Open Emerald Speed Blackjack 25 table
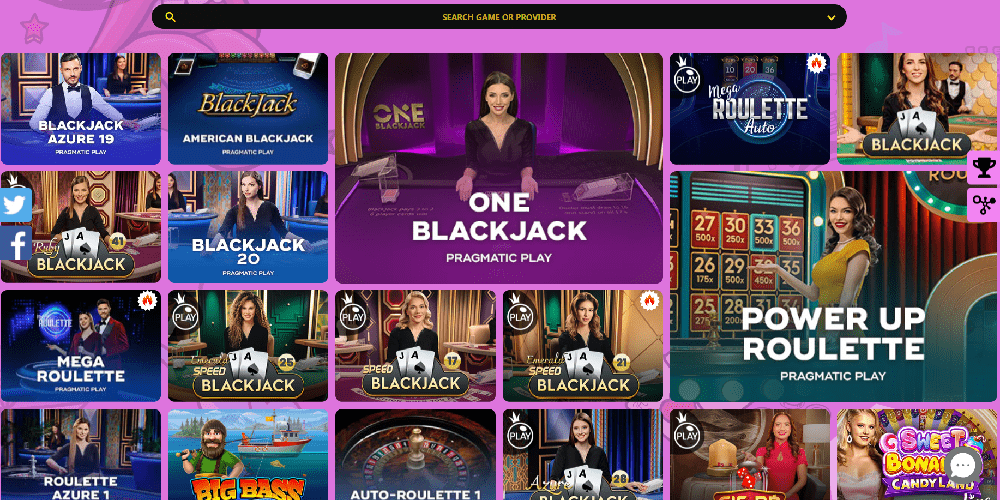1000x500 pixels. pos(248,346)
